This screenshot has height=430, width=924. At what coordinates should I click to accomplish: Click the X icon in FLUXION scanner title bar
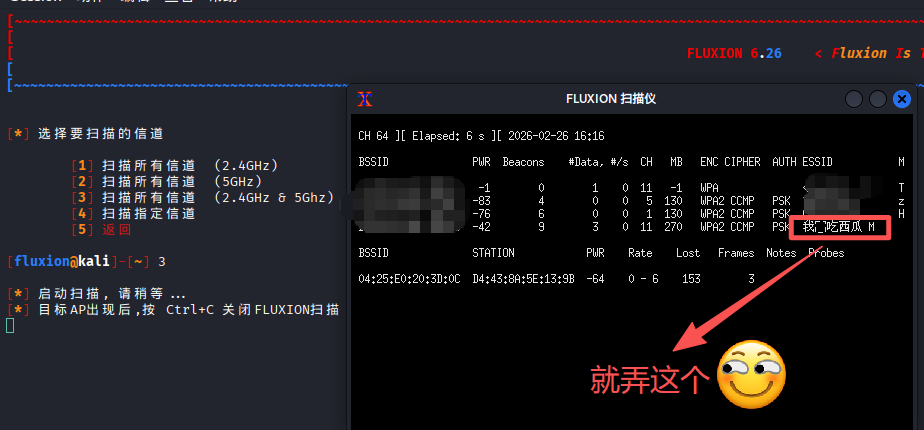pyautogui.click(x=366, y=98)
